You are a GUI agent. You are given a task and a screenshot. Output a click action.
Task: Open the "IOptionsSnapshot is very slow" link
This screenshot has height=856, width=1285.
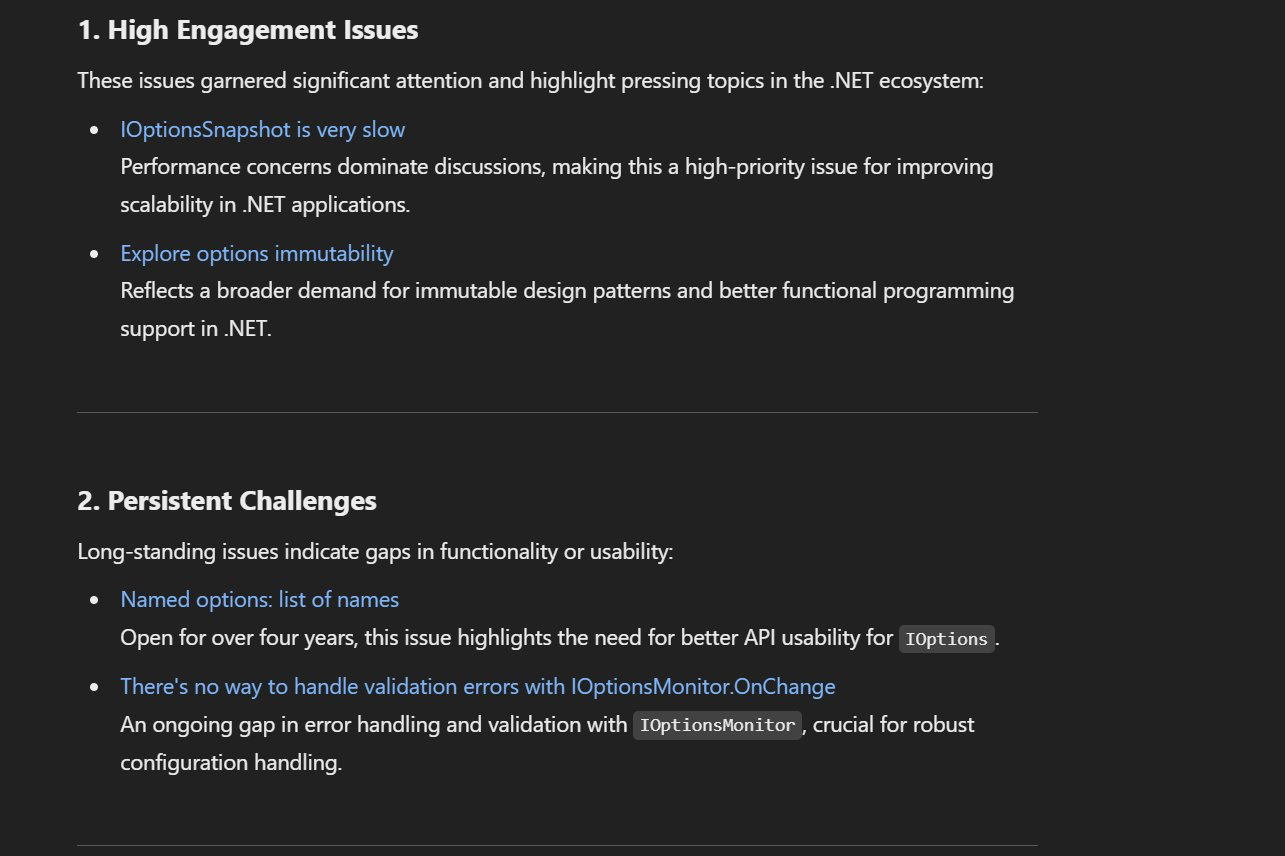pyautogui.click(x=262, y=130)
